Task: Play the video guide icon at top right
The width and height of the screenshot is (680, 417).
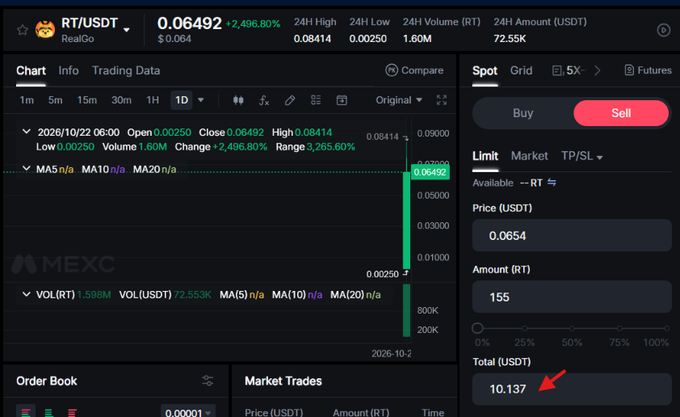Action: 664,30
